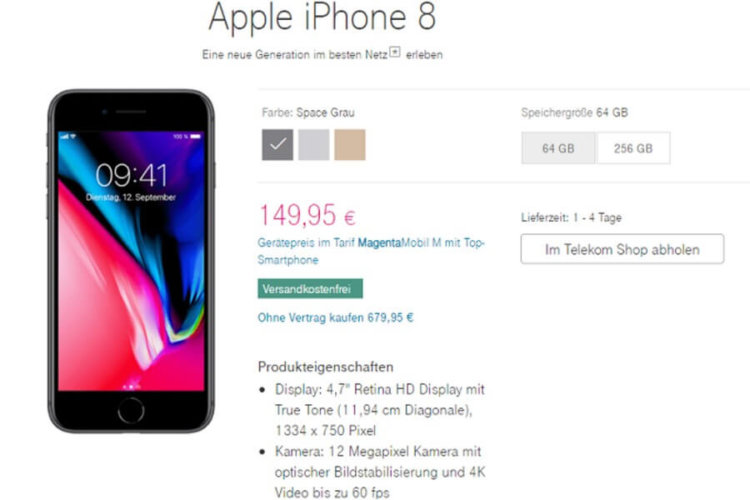Click the checkmark on the grey swatch
Screen dimensions: 750x500
click(x=278, y=144)
